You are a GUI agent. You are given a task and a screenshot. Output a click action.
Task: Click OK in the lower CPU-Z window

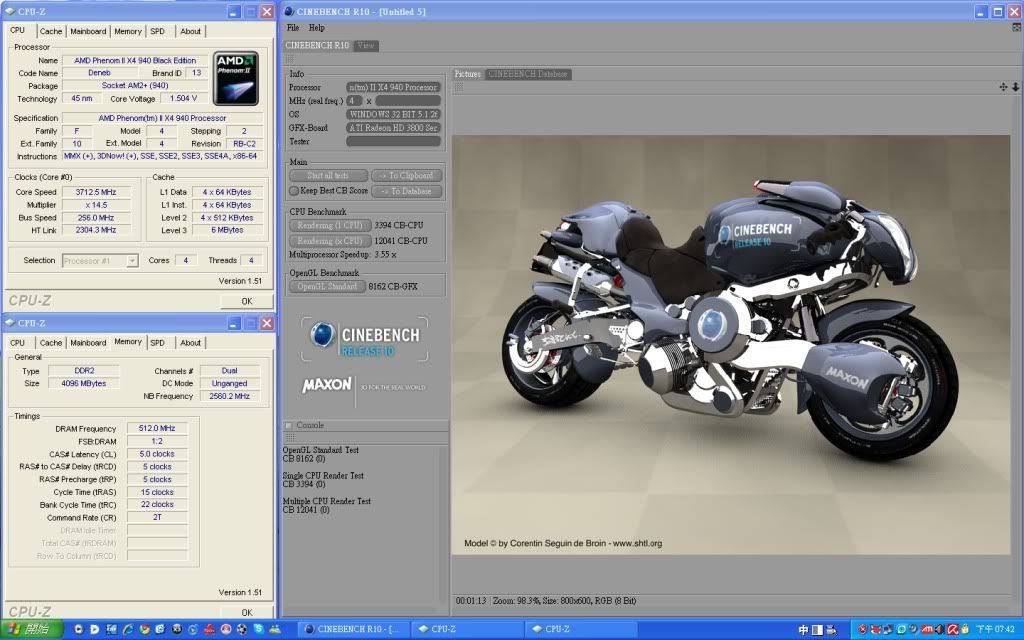(x=246, y=613)
